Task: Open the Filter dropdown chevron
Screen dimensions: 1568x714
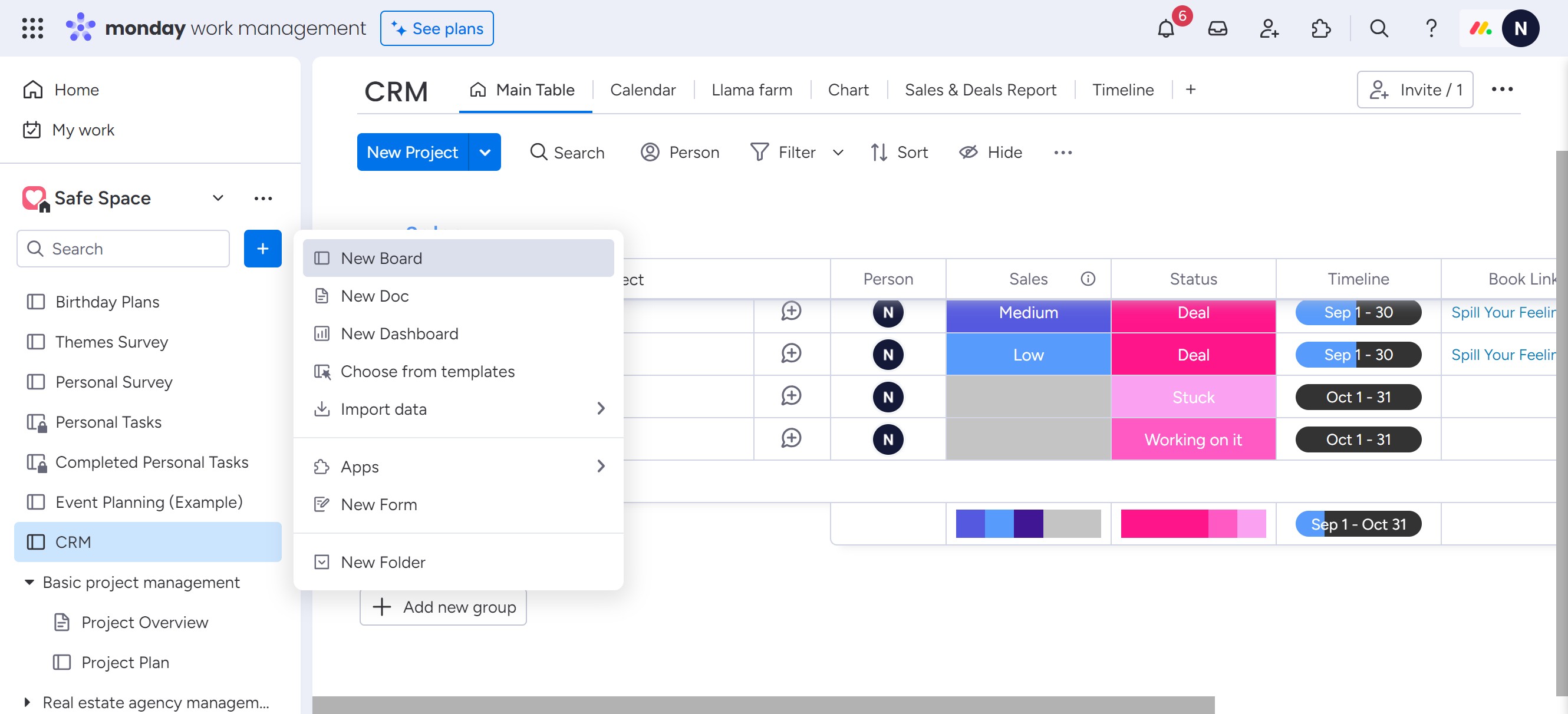Action: pos(838,152)
